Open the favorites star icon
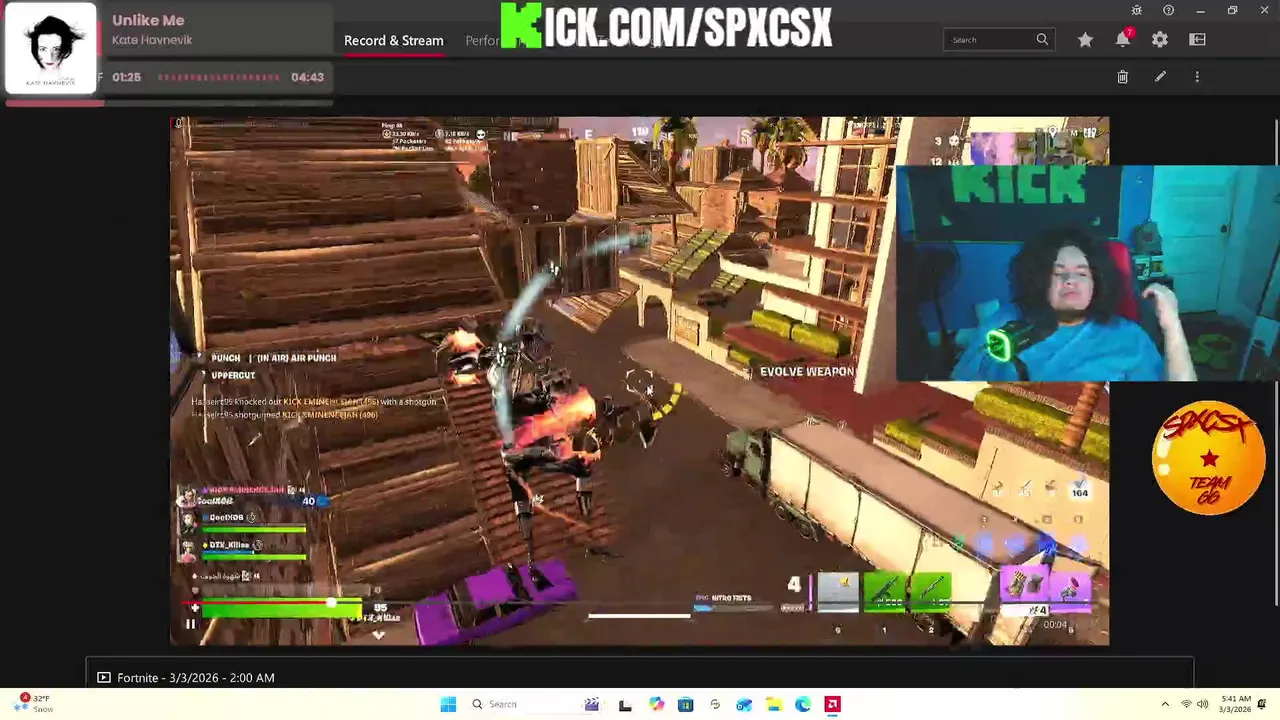This screenshot has height=720, width=1280. pyautogui.click(x=1085, y=40)
